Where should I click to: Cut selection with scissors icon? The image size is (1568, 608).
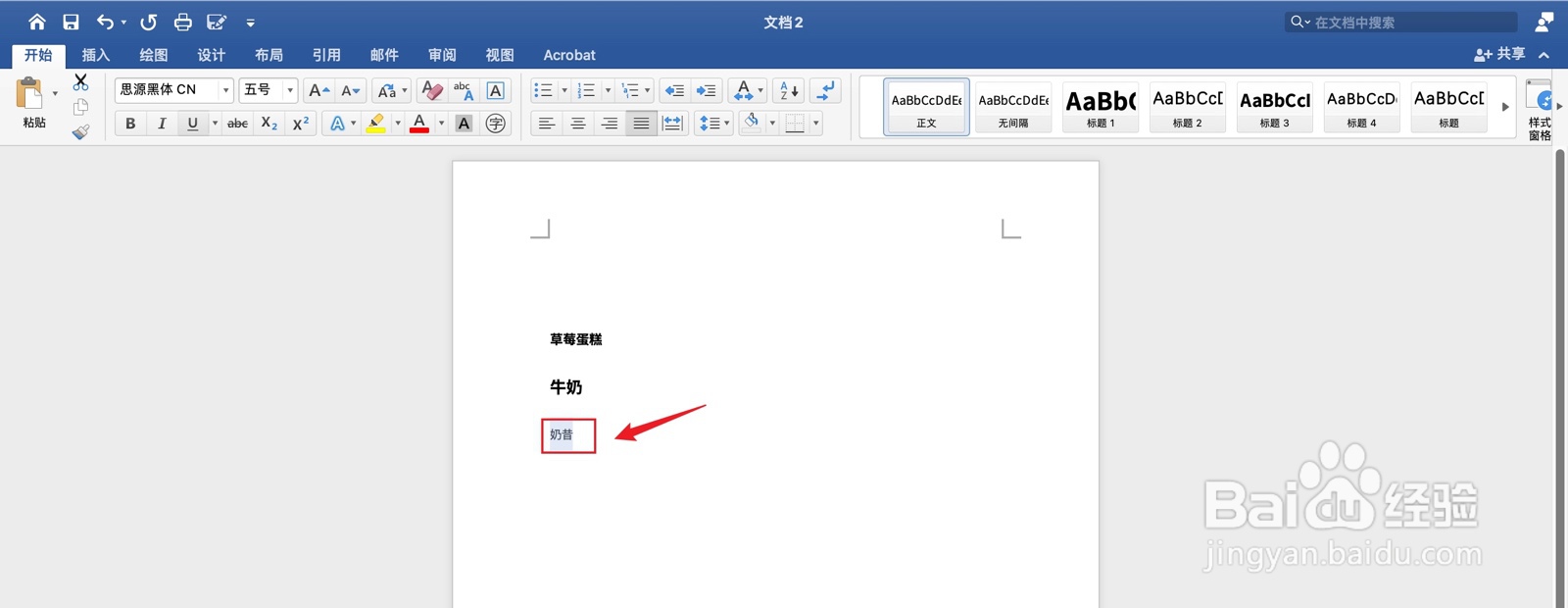[x=80, y=82]
